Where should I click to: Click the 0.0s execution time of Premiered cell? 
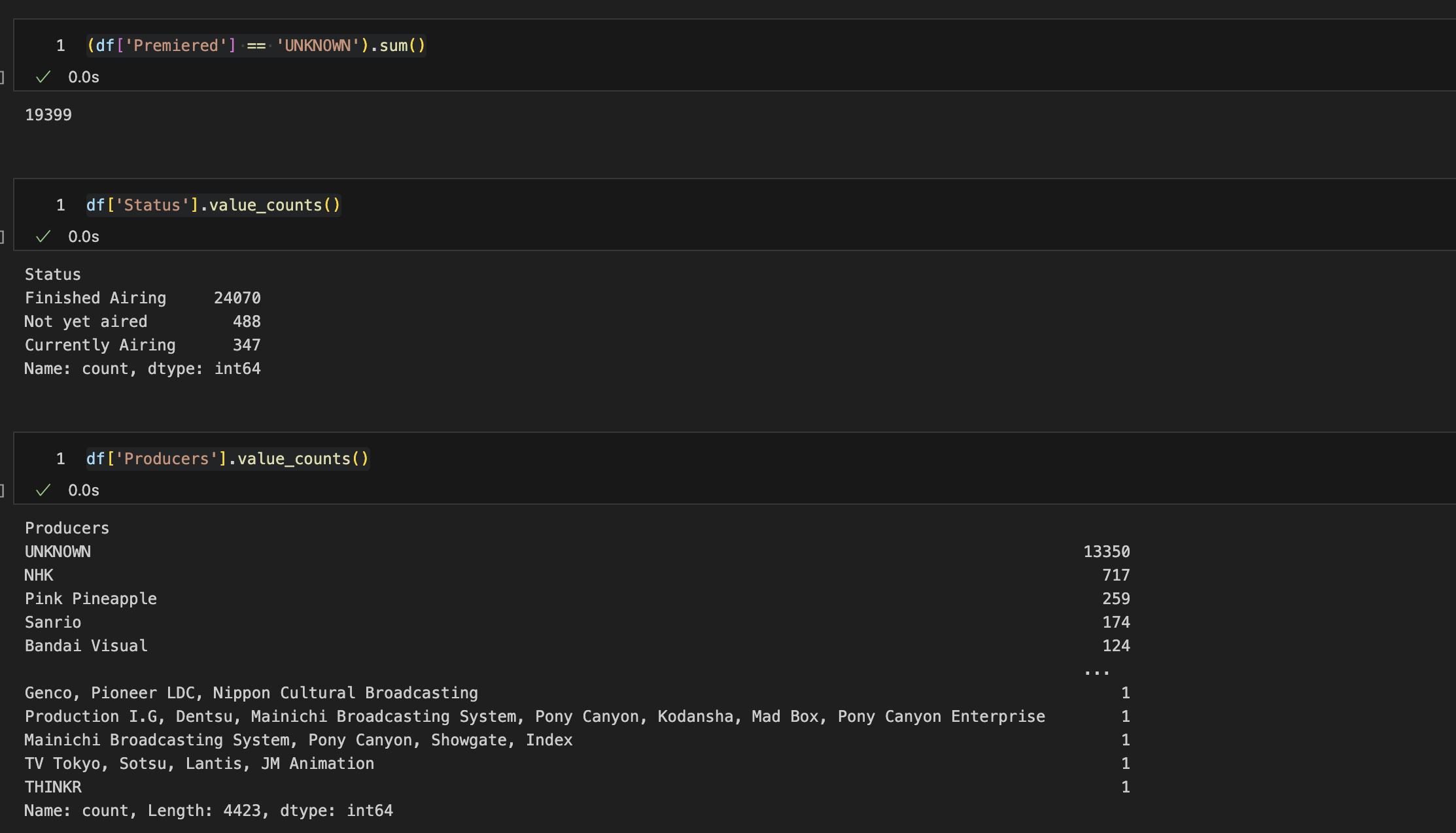[x=84, y=77]
